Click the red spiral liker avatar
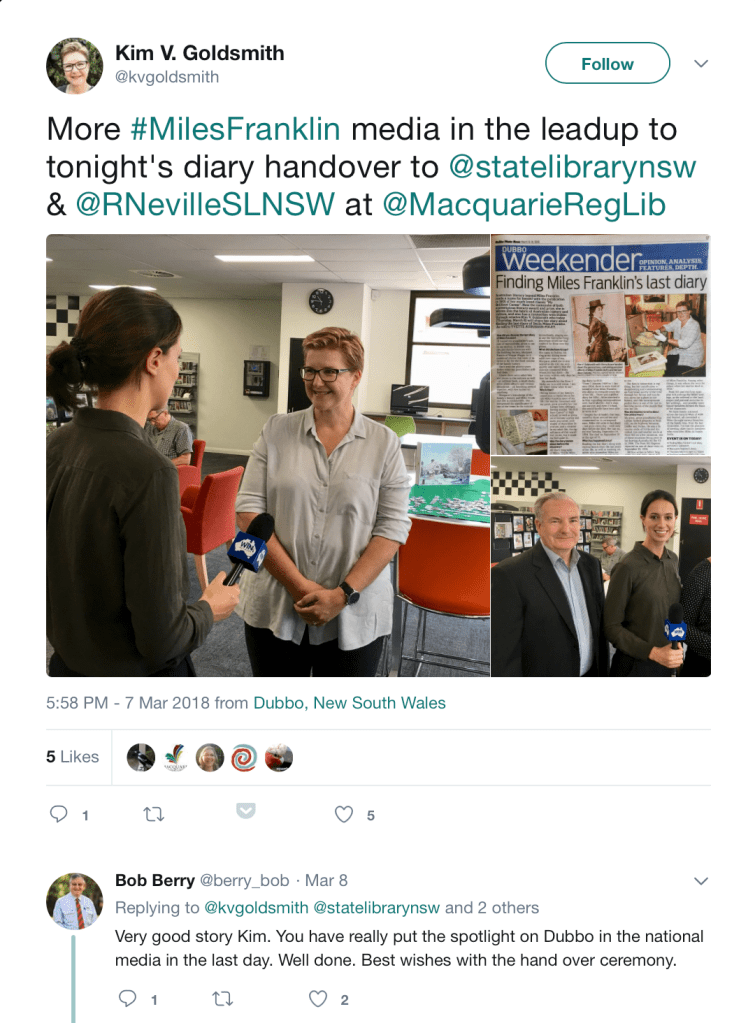755x1023 pixels. tap(244, 757)
